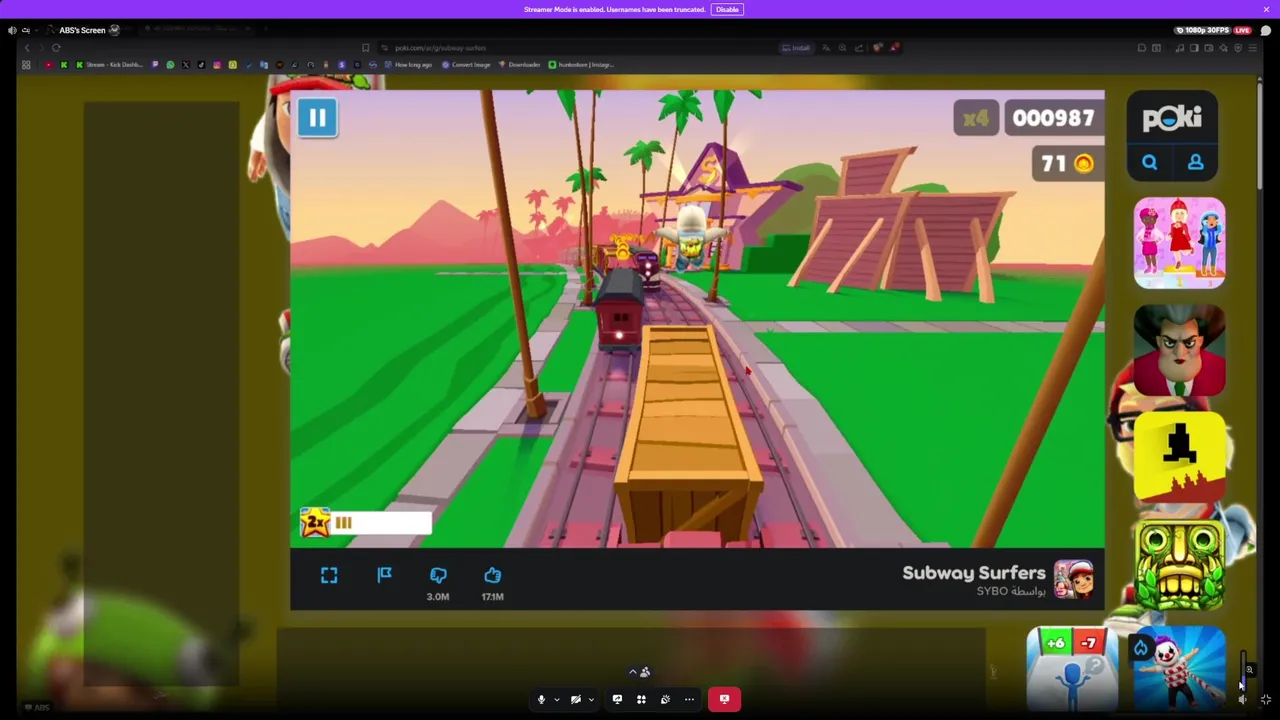Open the WhatsApp bookmark icon

click(170, 65)
